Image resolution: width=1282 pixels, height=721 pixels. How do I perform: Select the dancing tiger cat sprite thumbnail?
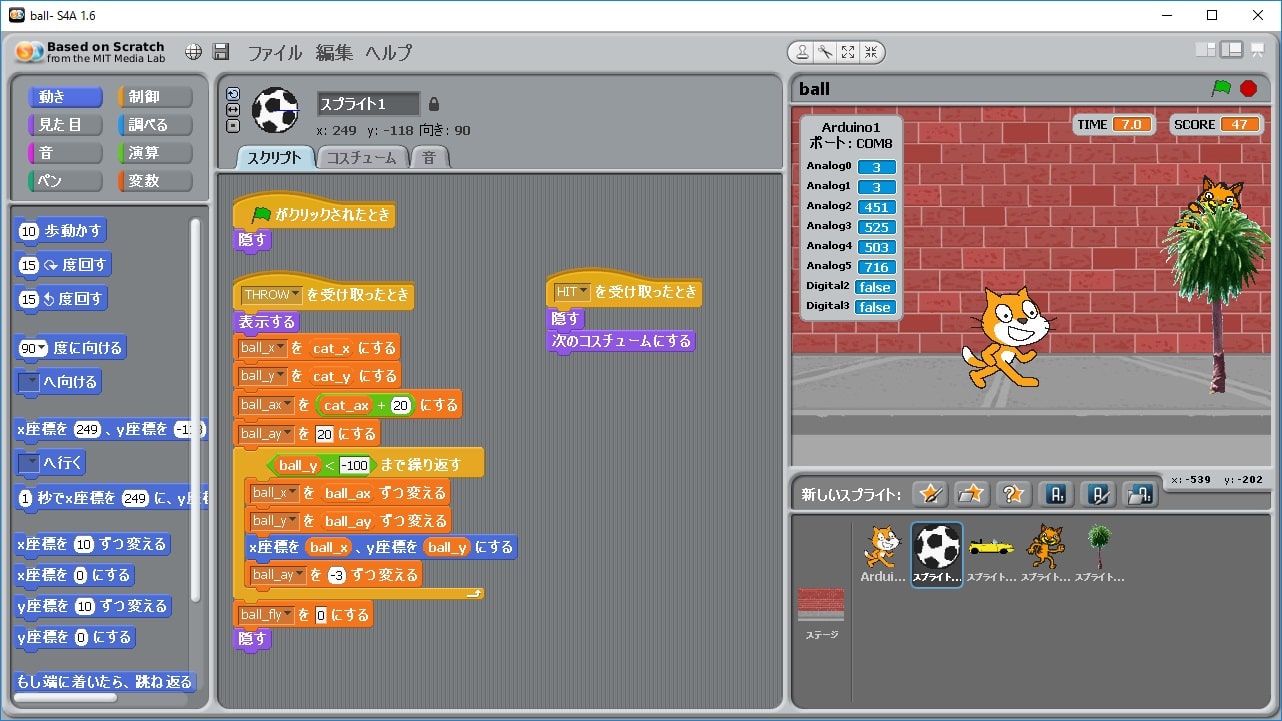pos(1046,555)
